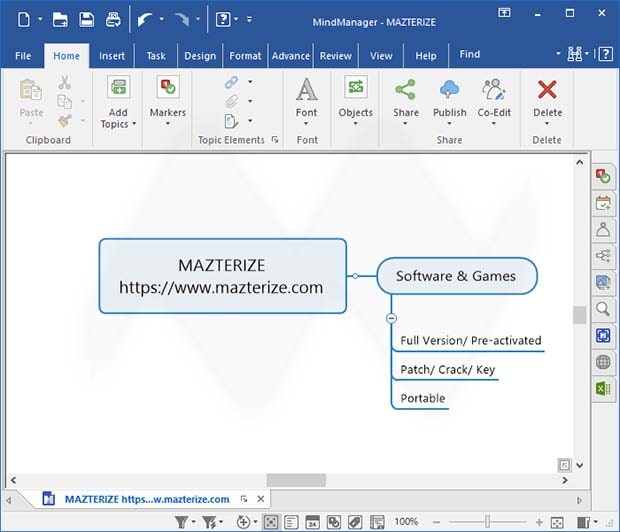Select the MAZTERIZE central topic
620x532 pixels.
(x=223, y=276)
